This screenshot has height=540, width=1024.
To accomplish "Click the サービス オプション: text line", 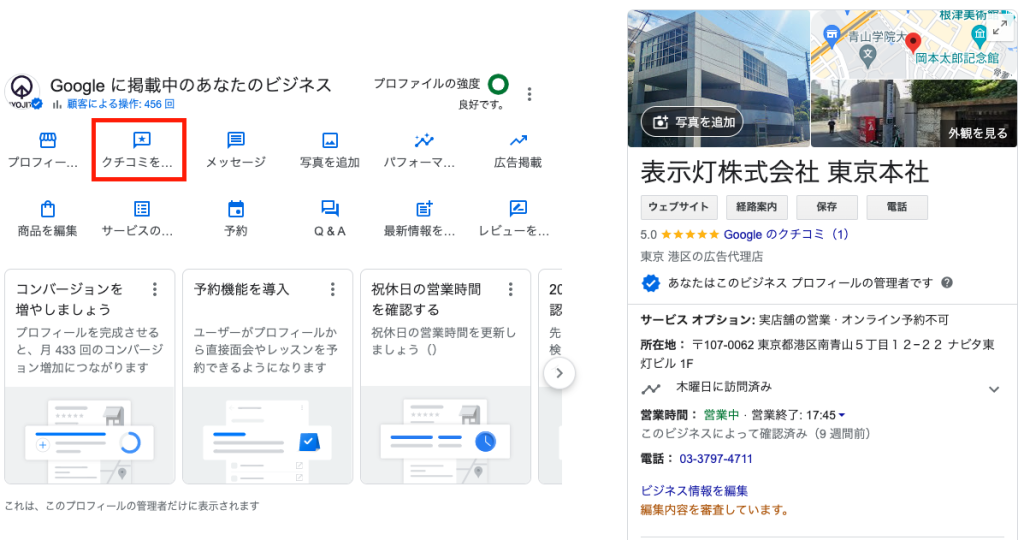I will (x=795, y=320).
